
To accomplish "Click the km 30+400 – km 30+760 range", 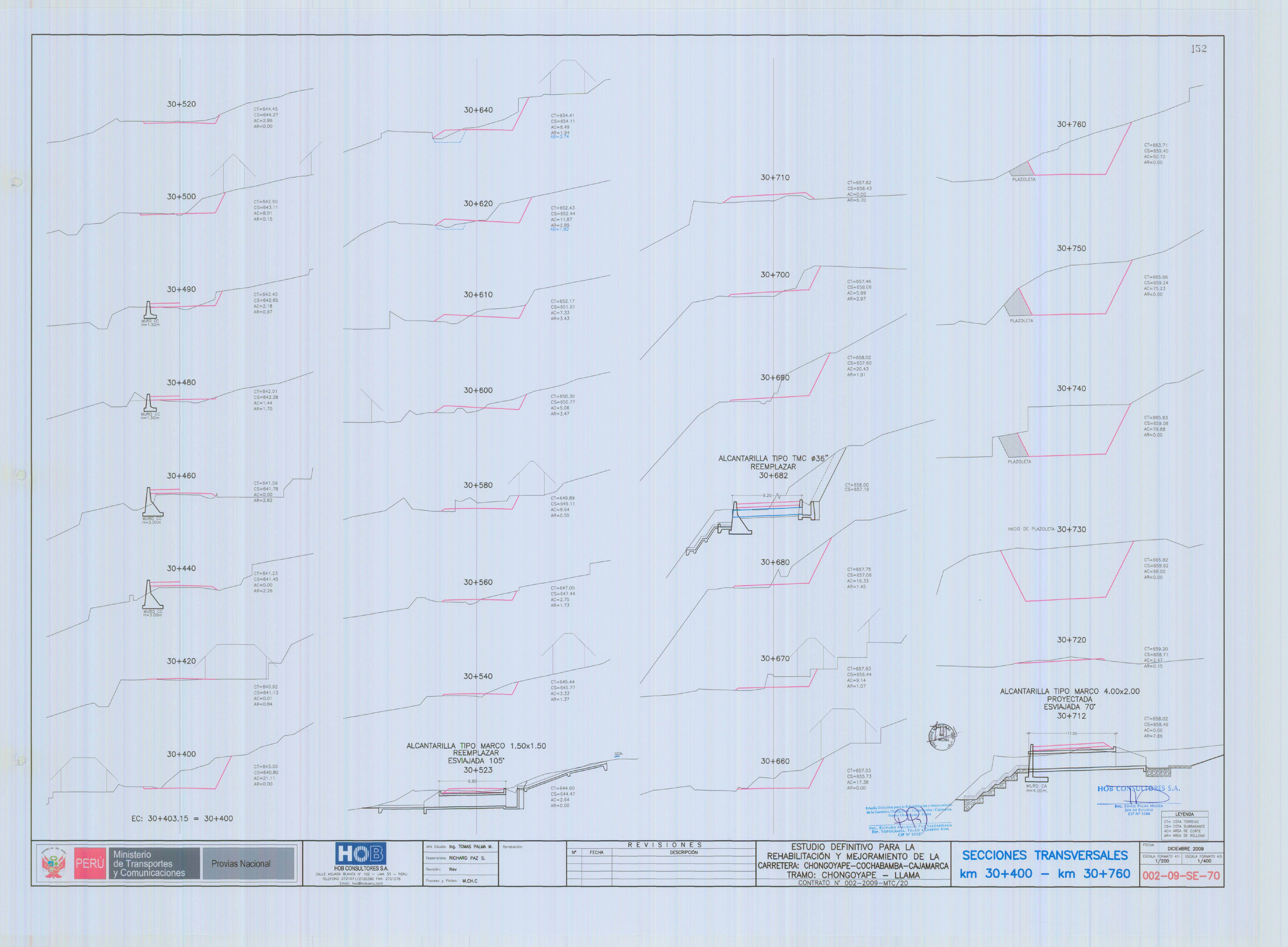I will point(1045,874).
